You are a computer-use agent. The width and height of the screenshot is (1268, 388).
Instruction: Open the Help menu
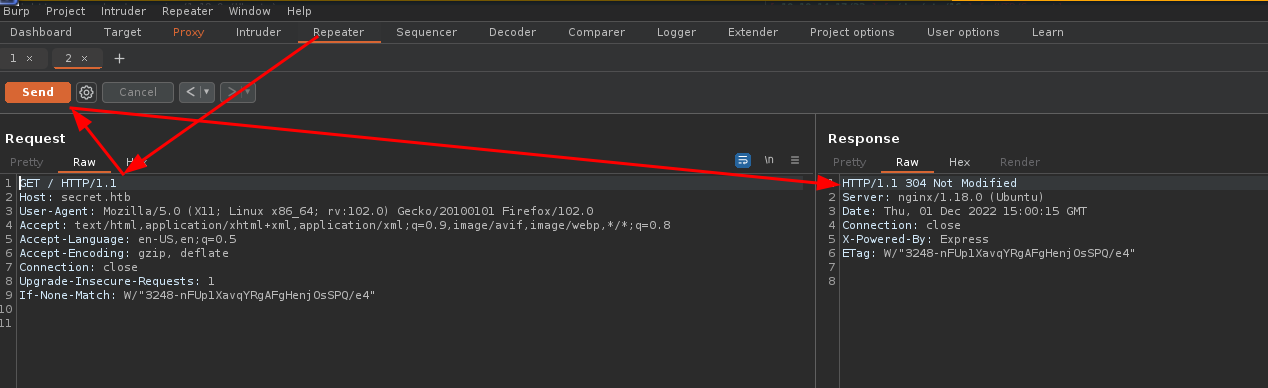[299, 11]
